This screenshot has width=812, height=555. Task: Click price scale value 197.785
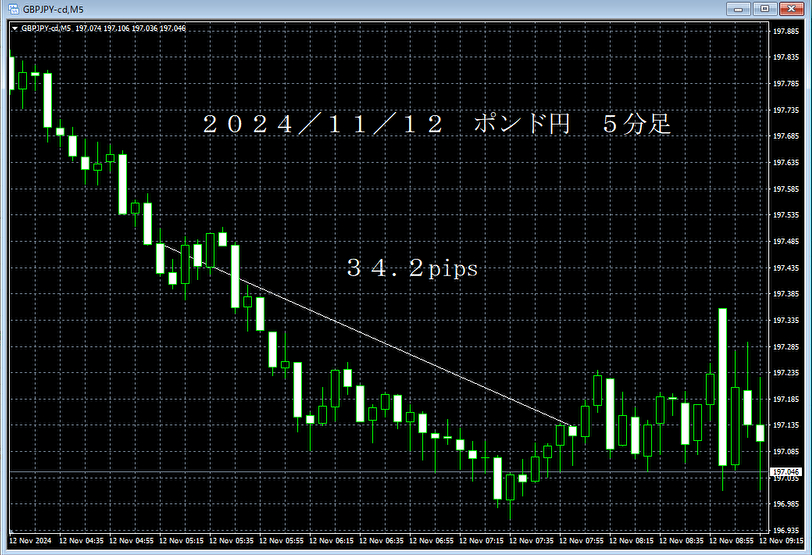(786, 83)
